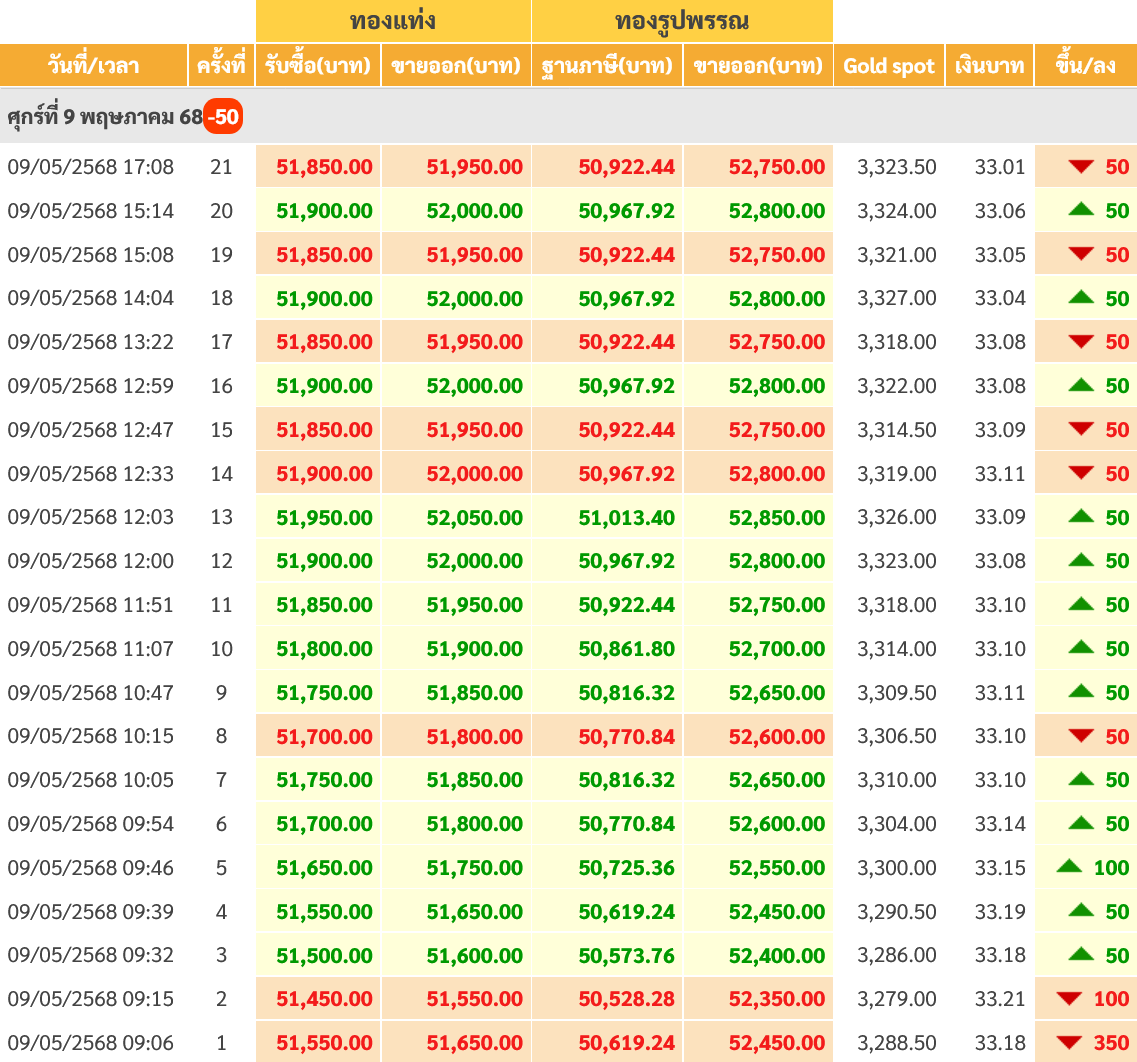The width and height of the screenshot is (1137, 1062).
Task: Click sell price 52,050.00 in row 13
Action: click(474, 518)
